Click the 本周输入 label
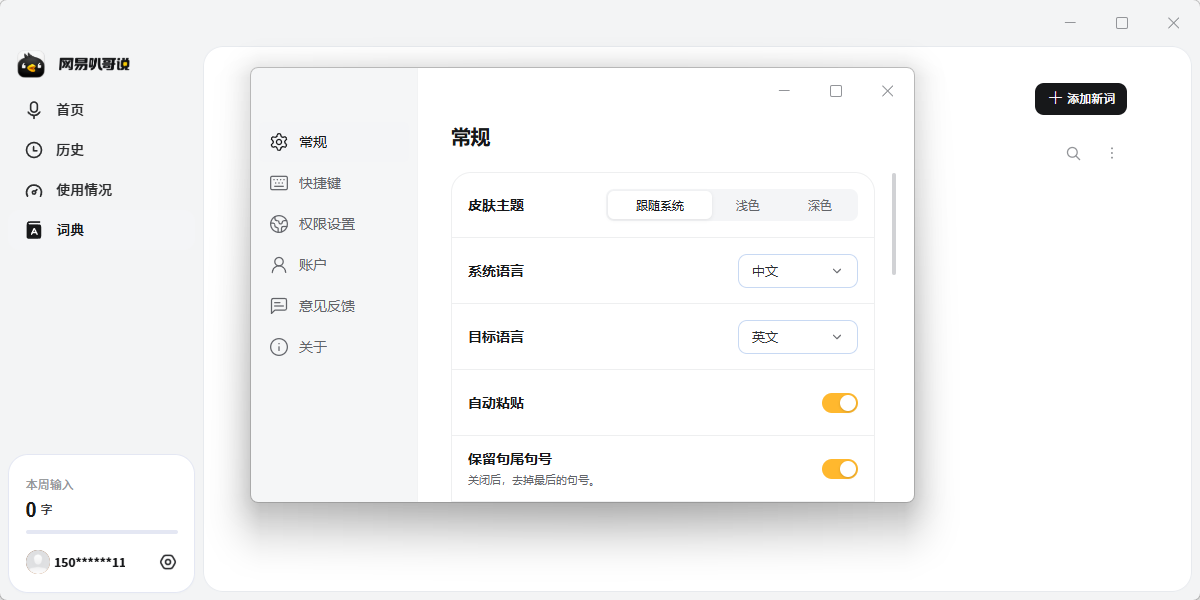1200x600 pixels. click(50, 484)
